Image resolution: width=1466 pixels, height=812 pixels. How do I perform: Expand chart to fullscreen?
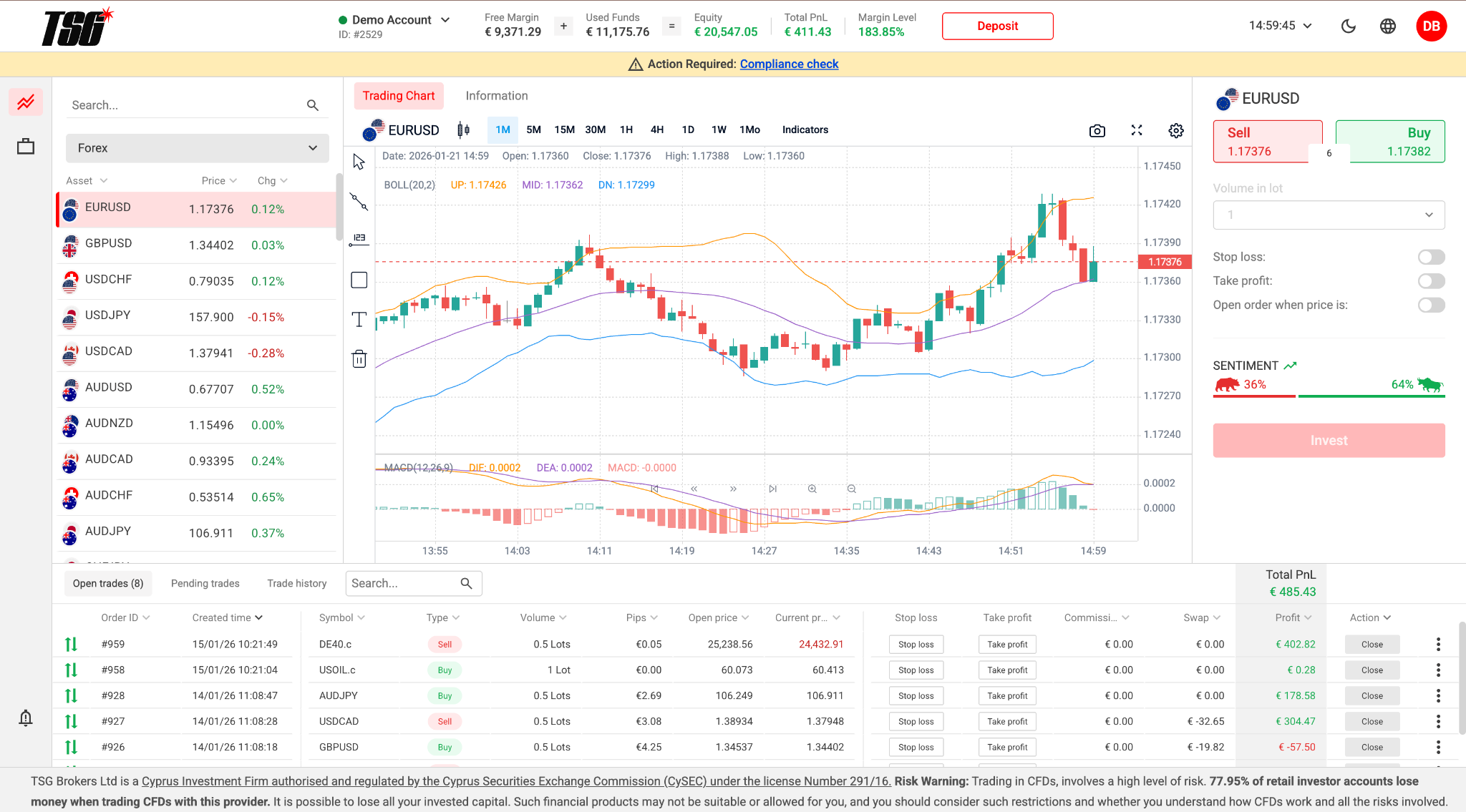pyautogui.click(x=1137, y=130)
